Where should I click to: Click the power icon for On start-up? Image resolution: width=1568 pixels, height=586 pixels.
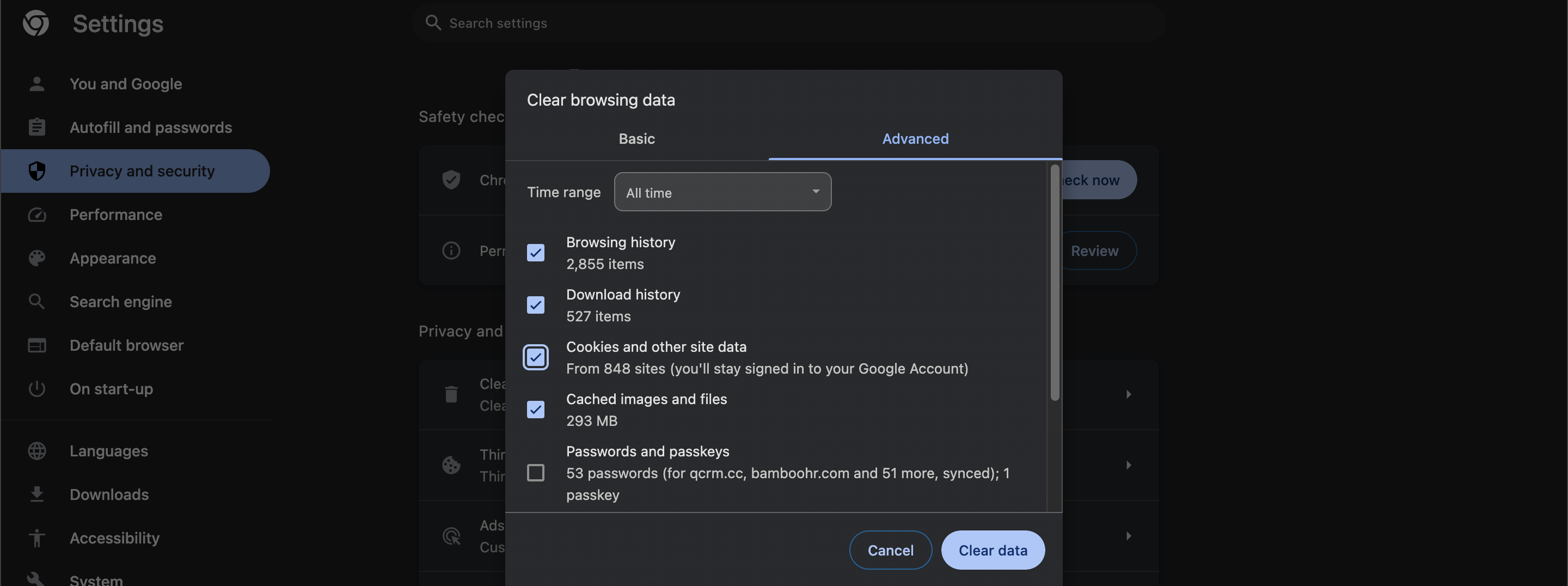tap(36, 389)
